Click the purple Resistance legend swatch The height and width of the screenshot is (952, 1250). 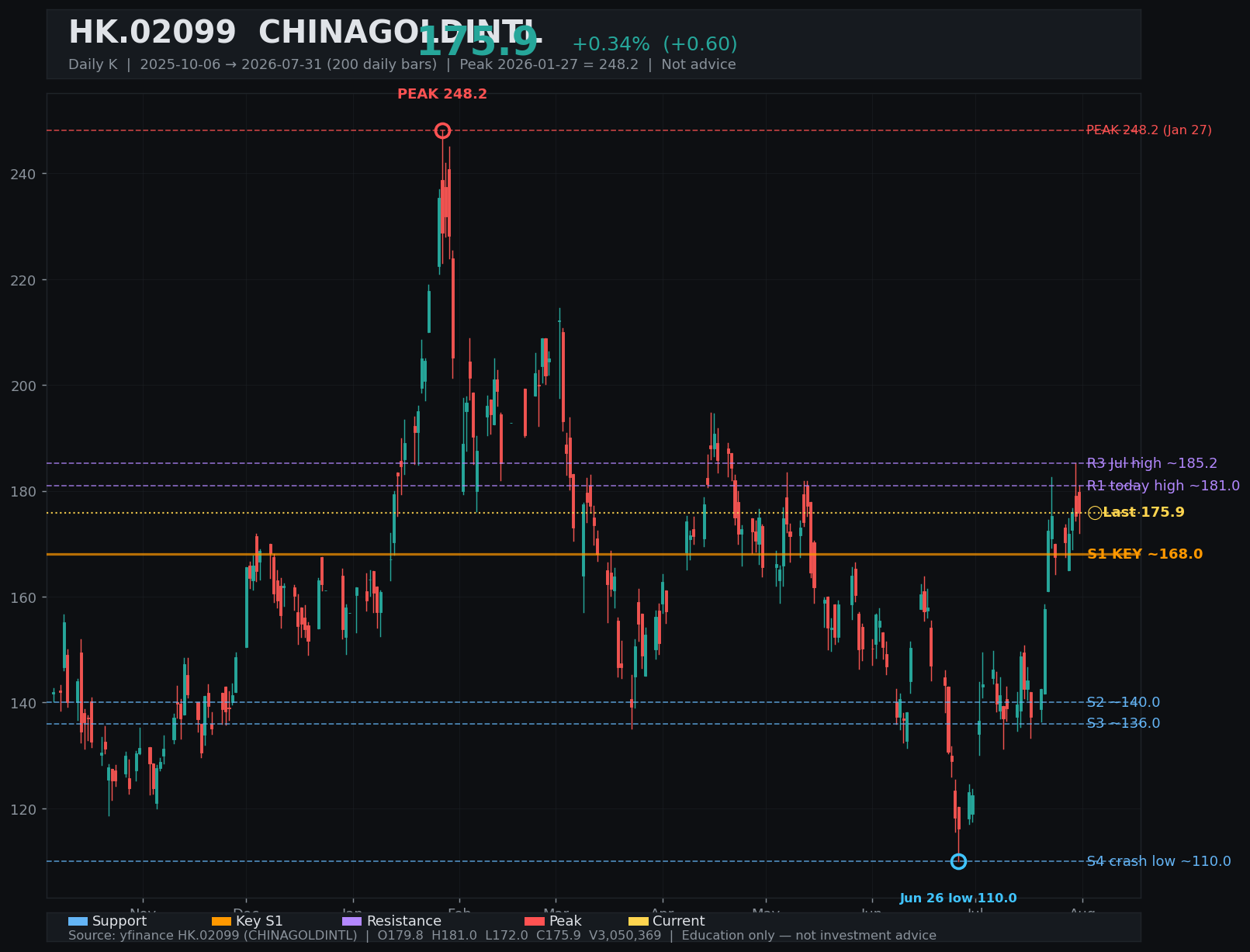[x=351, y=922]
